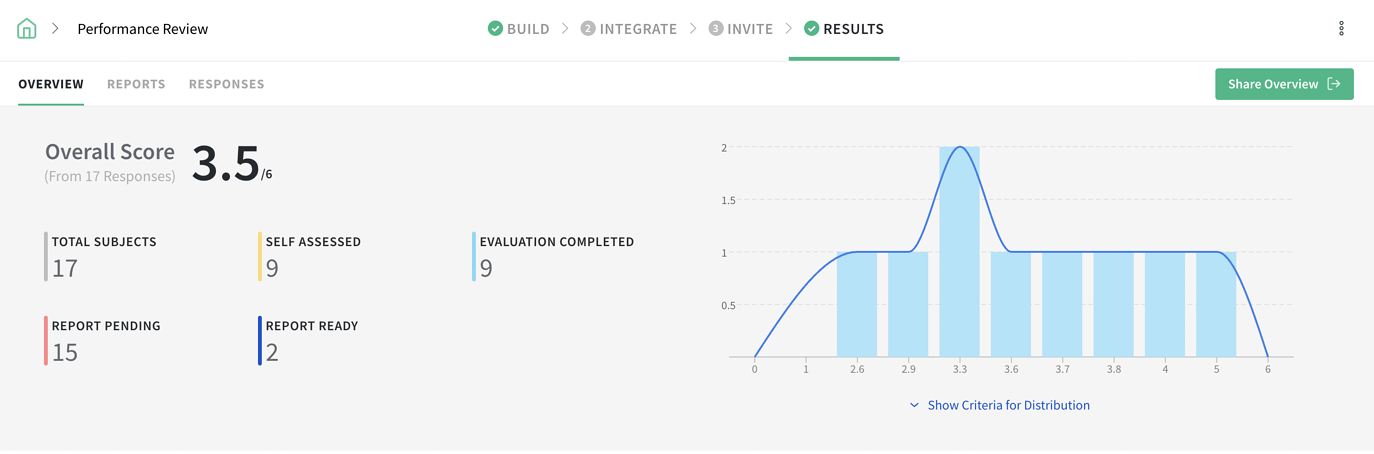The height and width of the screenshot is (454, 1374).
Task: Click the RESULTS green checkmark icon
Action: tap(812, 29)
